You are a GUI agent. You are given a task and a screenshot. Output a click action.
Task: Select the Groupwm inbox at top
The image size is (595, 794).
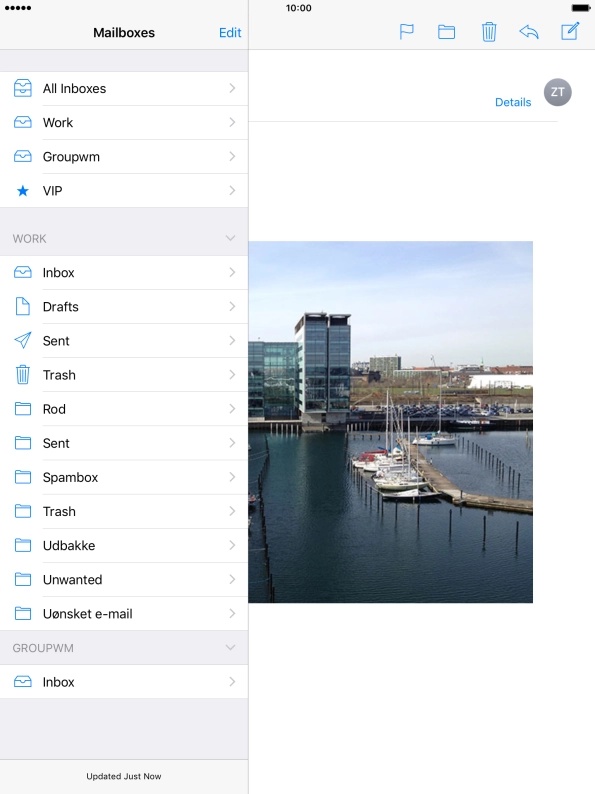pos(124,156)
